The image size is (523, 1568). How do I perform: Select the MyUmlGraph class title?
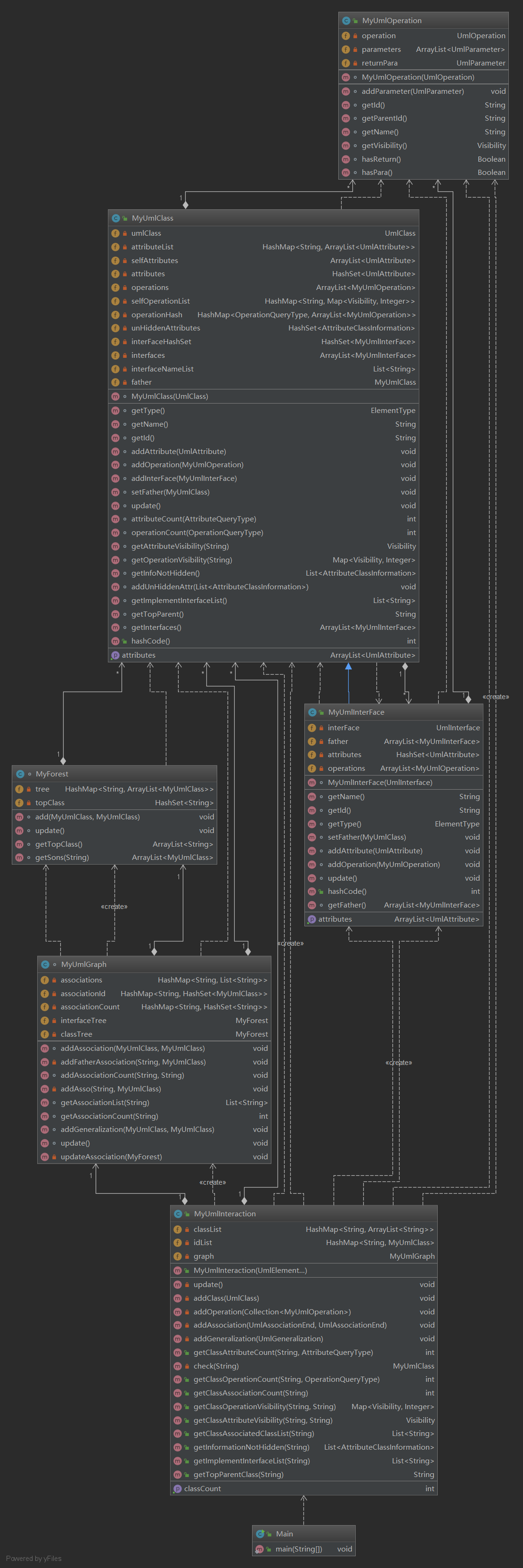pyautogui.click(x=84, y=965)
